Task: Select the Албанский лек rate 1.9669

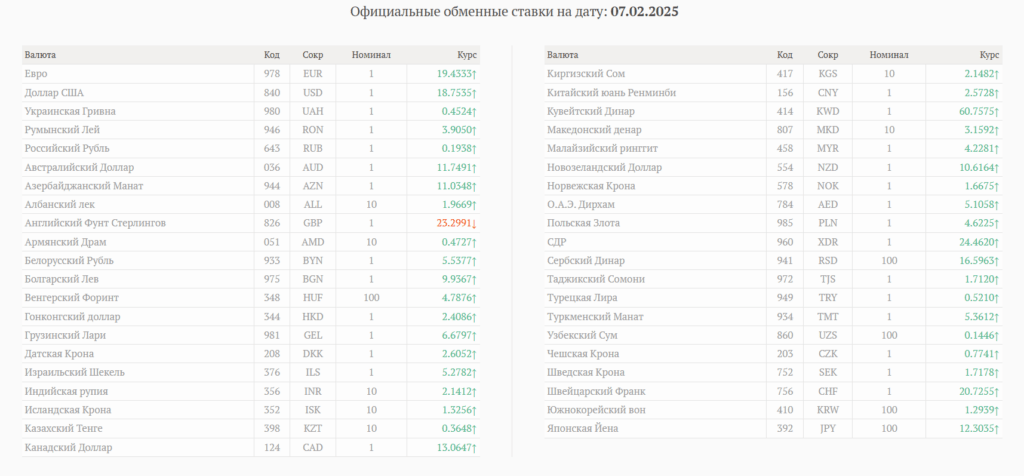Action: click(460, 204)
